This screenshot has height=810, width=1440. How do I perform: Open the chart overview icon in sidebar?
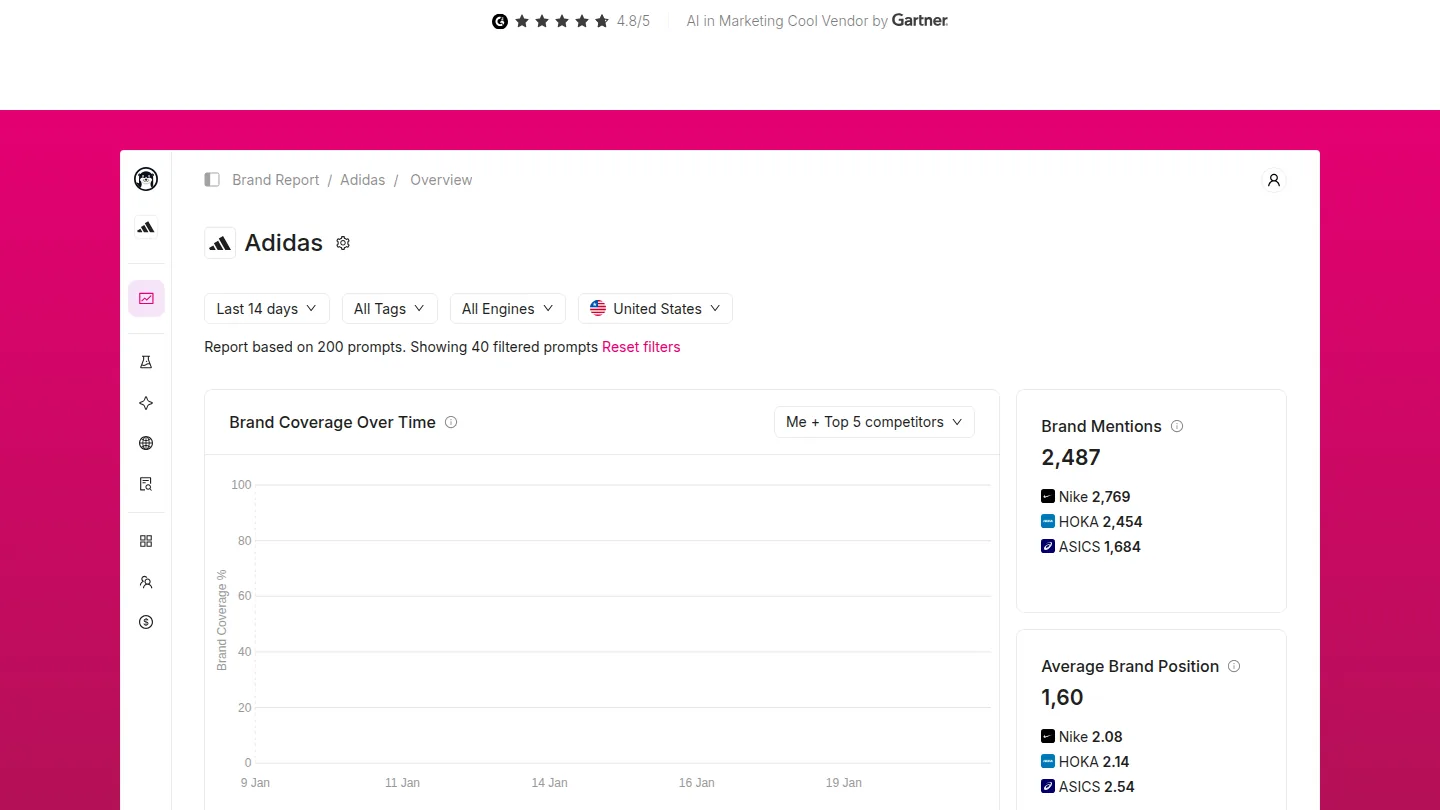tap(146, 298)
